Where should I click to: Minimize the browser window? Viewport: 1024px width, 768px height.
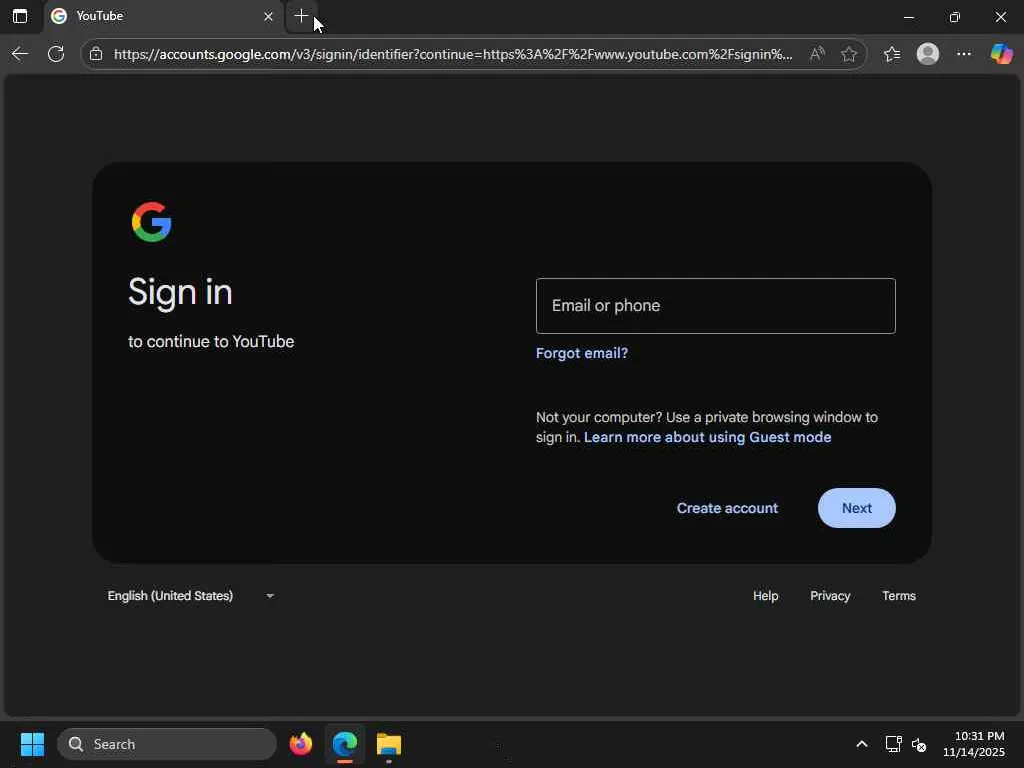[x=908, y=17]
